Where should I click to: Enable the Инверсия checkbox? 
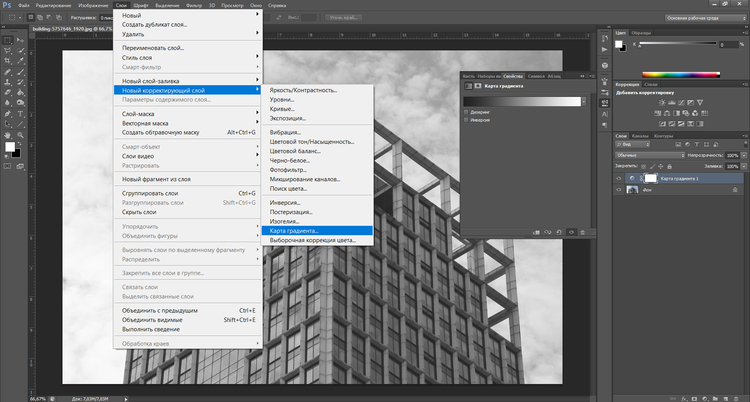pyautogui.click(x=466, y=120)
